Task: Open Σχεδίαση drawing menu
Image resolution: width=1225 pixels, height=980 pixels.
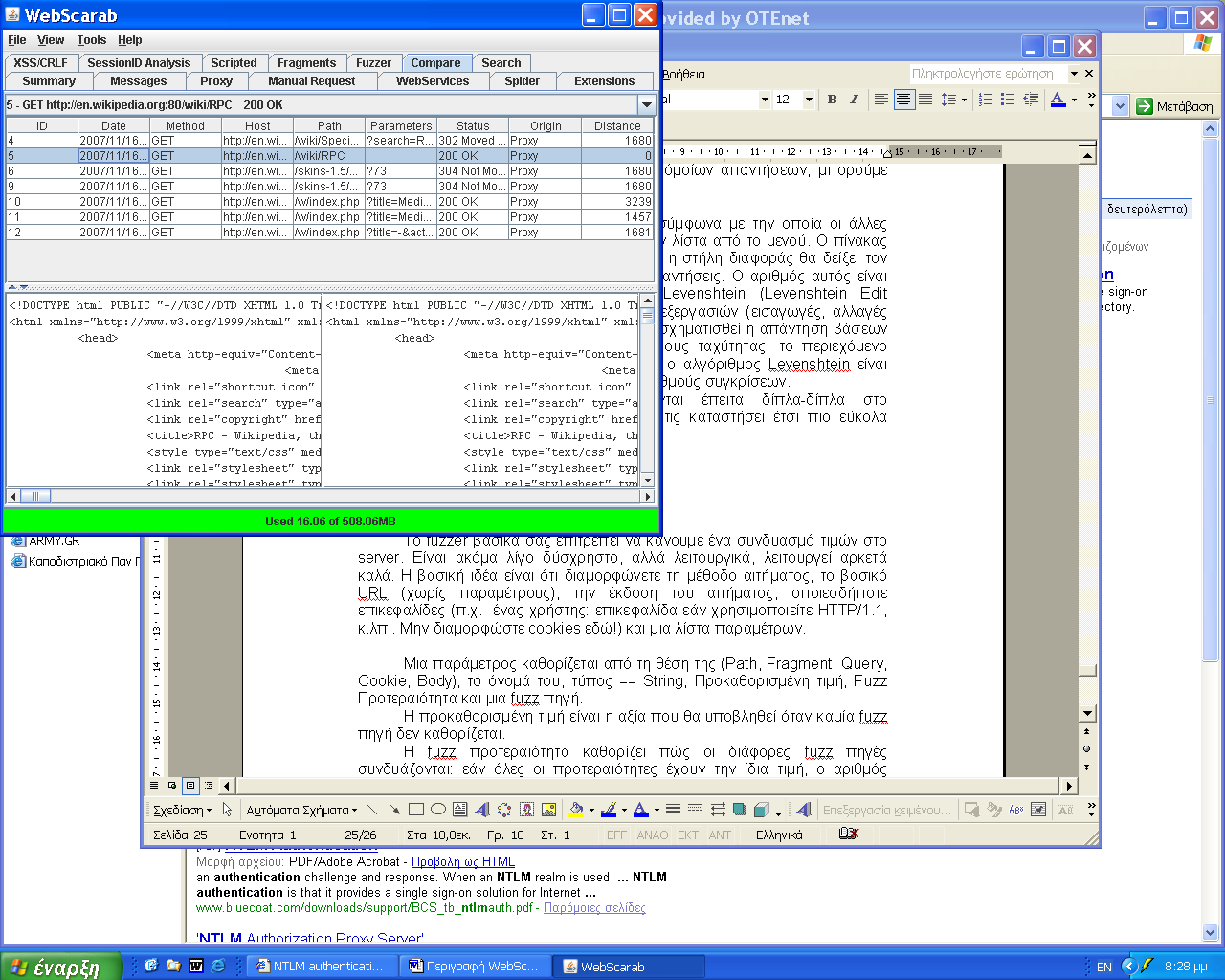Action: tap(182, 810)
